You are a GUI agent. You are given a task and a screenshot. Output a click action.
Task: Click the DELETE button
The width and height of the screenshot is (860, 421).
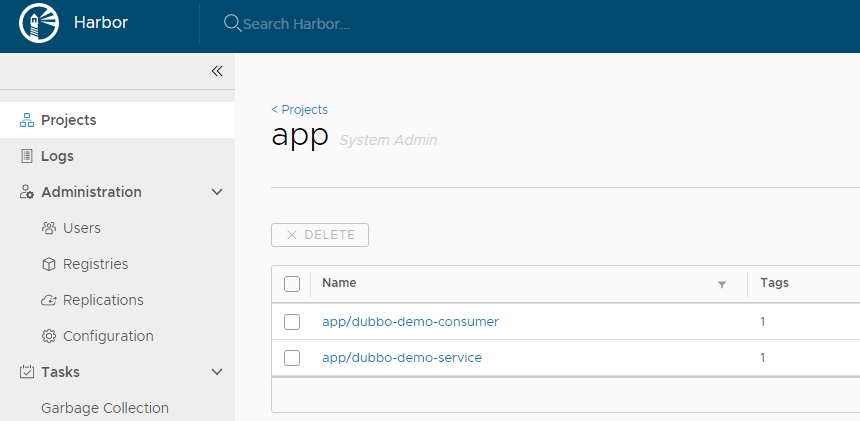pos(320,235)
